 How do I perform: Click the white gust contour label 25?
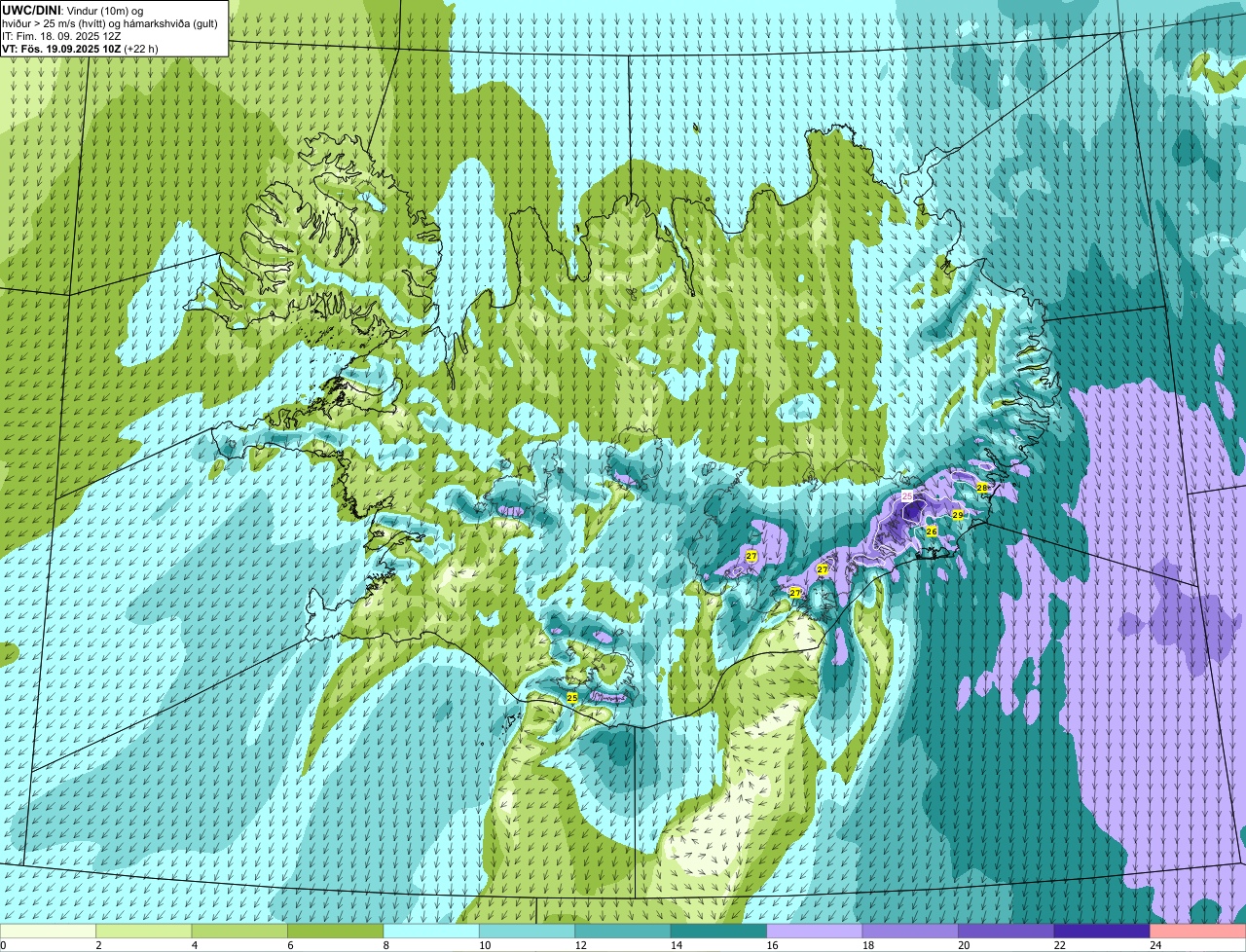click(x=907, y=496)
